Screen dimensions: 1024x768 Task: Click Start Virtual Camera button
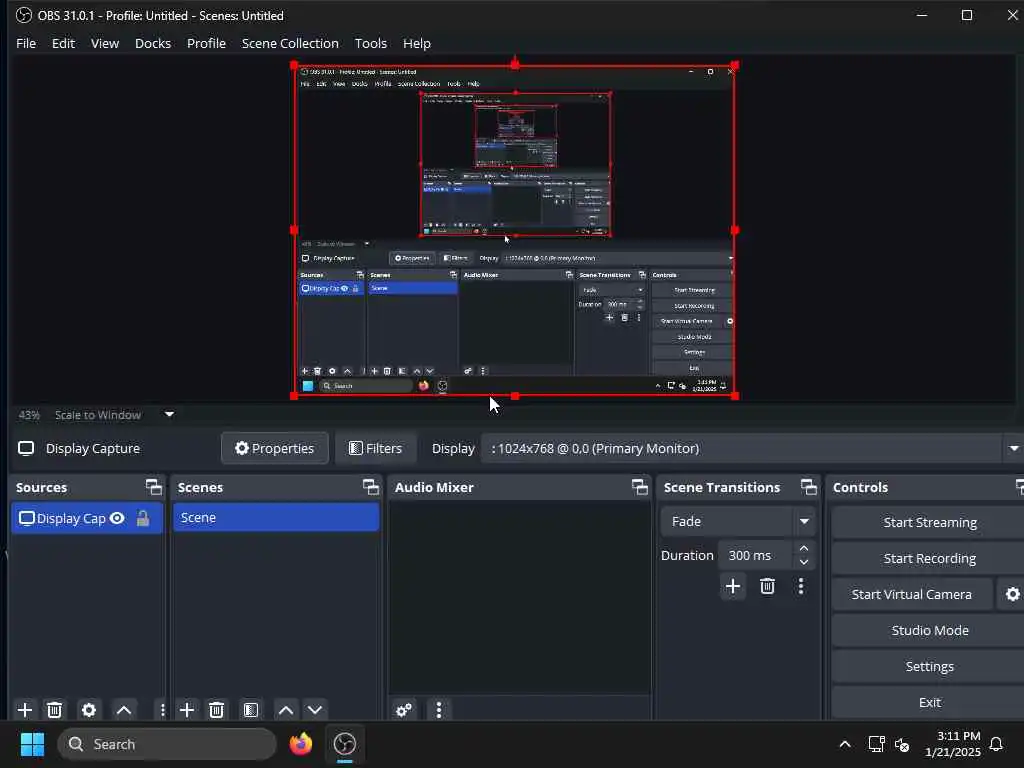point(912,594)
